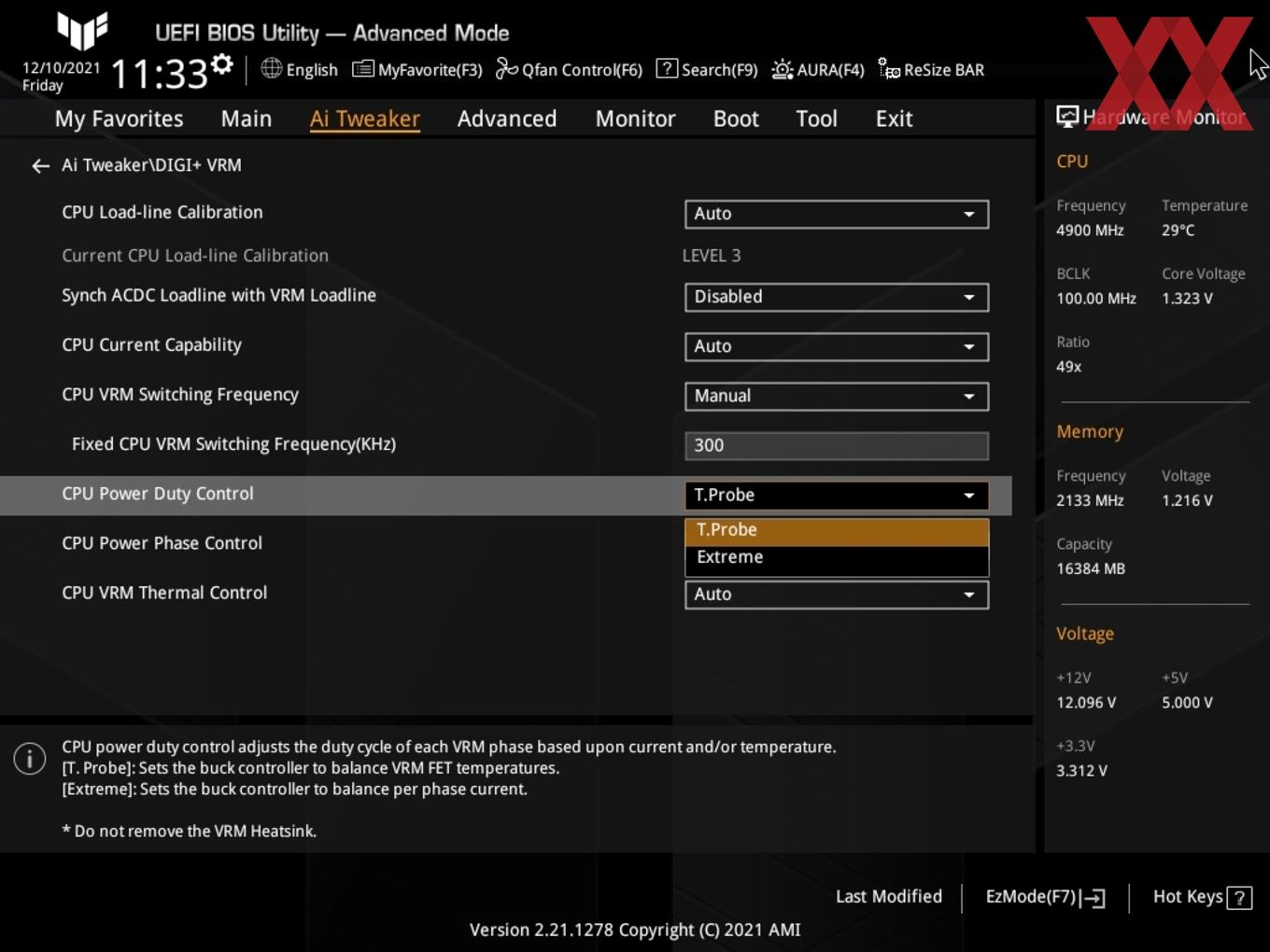Select CPU VRM Thermal Control label

[x=164, y=593]
